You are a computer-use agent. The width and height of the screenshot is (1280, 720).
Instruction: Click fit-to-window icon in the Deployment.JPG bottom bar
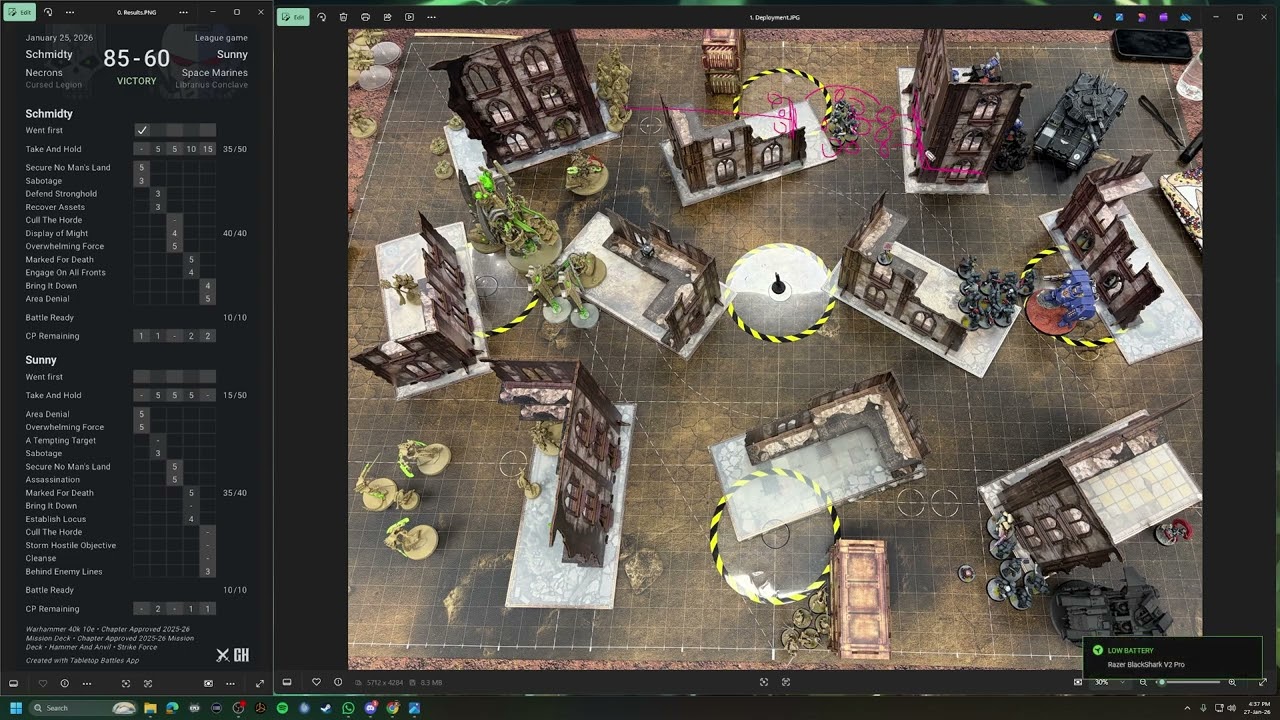pos(764,682)
